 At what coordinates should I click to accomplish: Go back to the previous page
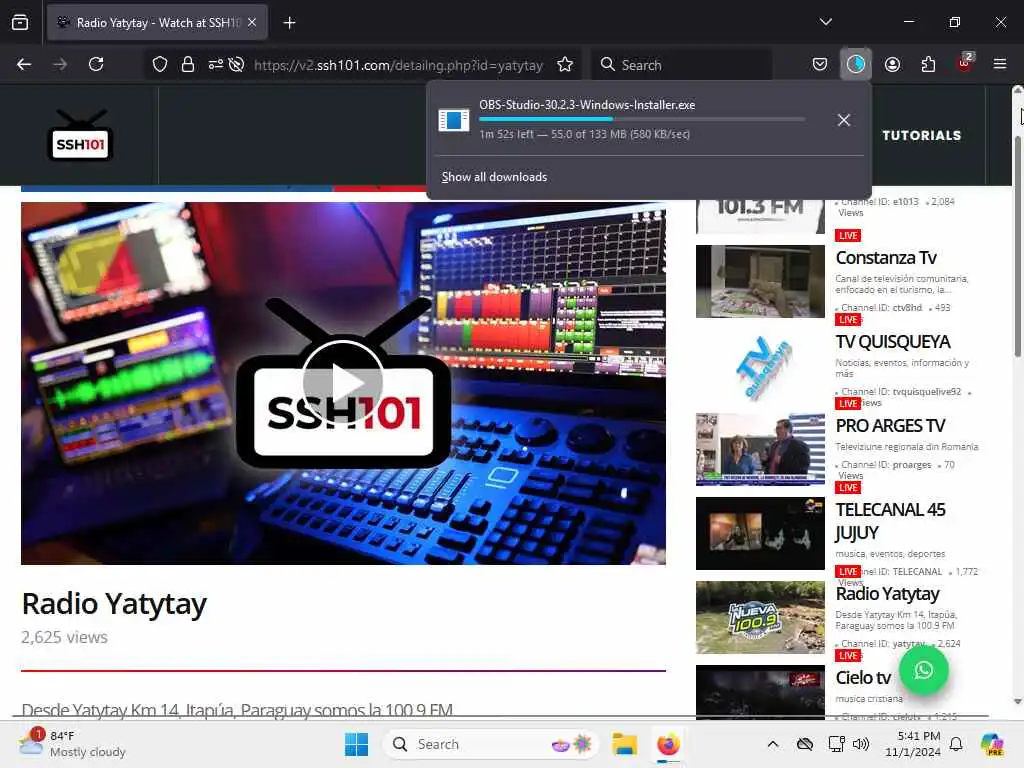[x=24, y=64]
